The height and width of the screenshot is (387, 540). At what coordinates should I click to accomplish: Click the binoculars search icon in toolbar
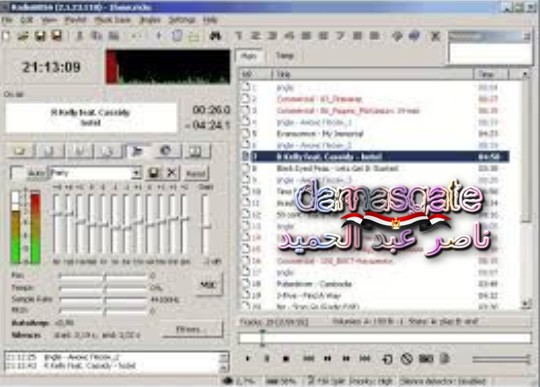[215, 36]
